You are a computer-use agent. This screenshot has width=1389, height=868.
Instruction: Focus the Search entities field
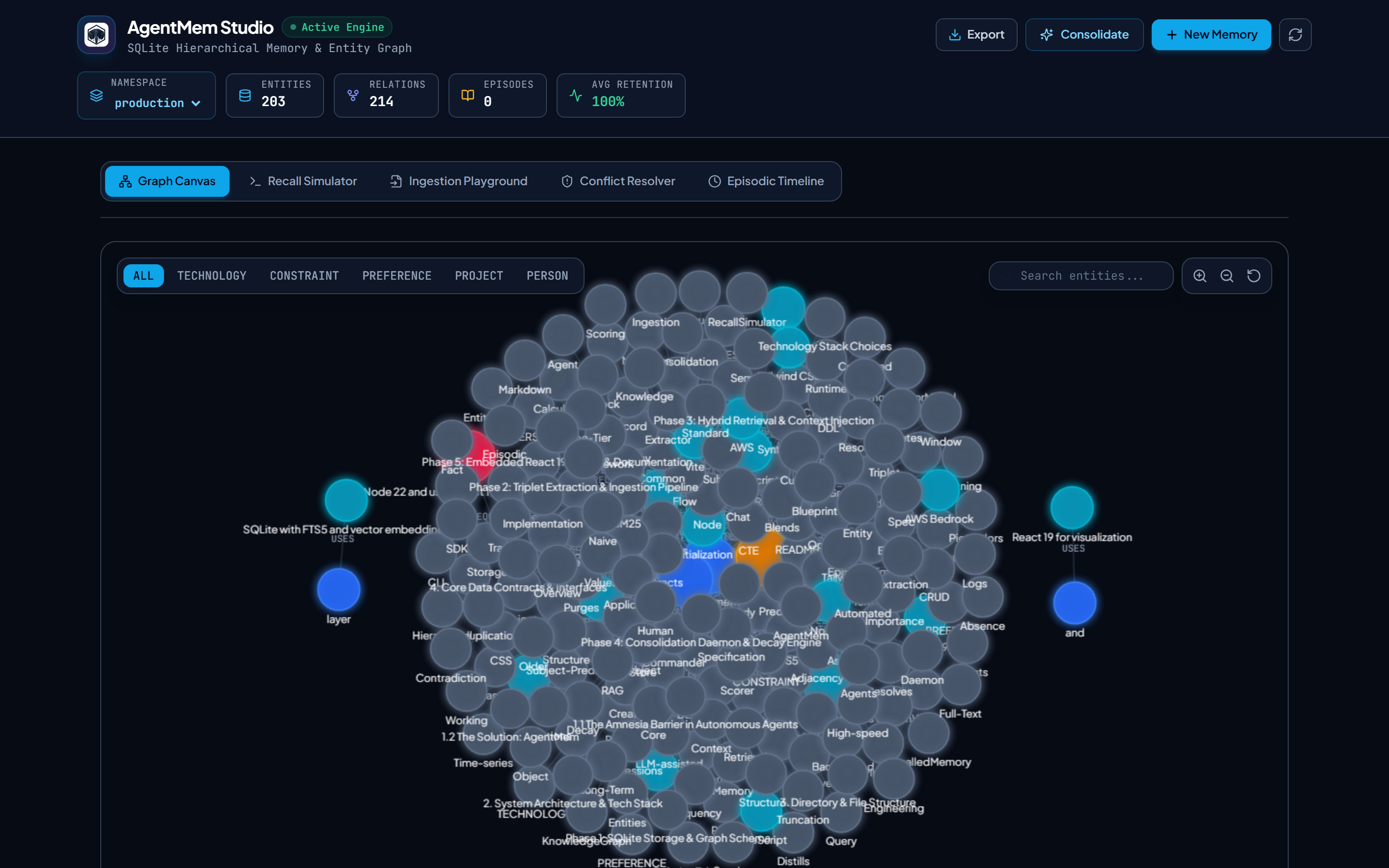coord(1081,275)
